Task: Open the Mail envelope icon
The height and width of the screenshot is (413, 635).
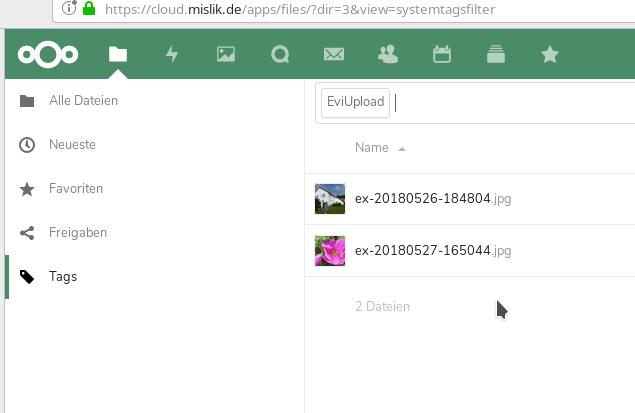Action: 334,54
